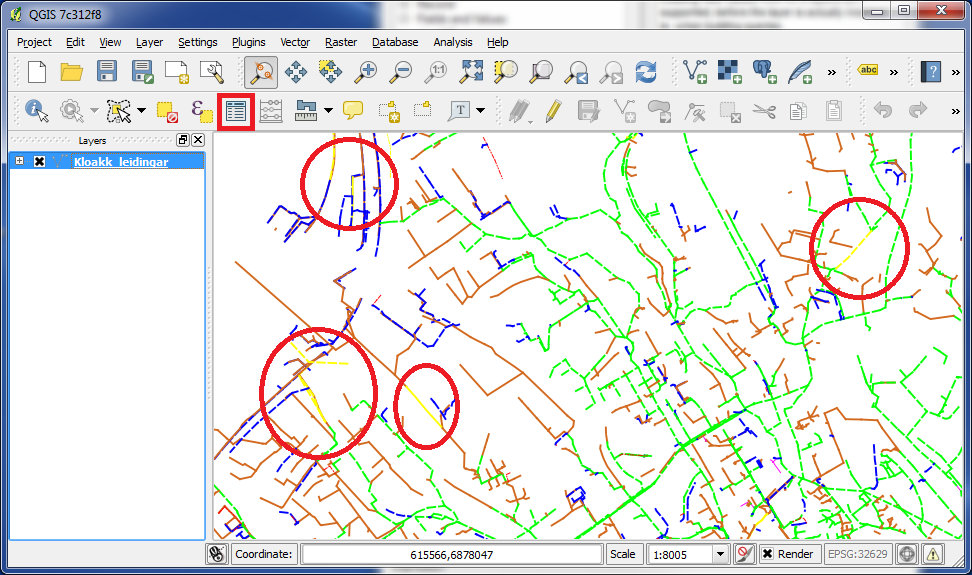Go back to the last zoom extent
The width and height of the screenshot is (972, 575).
(x=577, y=72)
